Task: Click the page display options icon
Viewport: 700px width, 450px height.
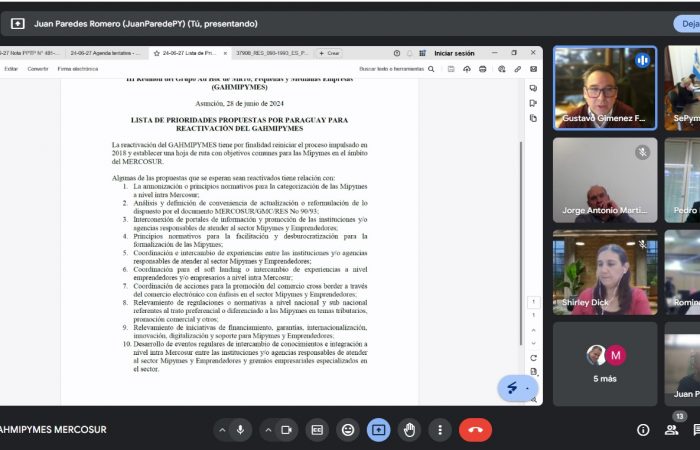Action: tap(533, 371)
